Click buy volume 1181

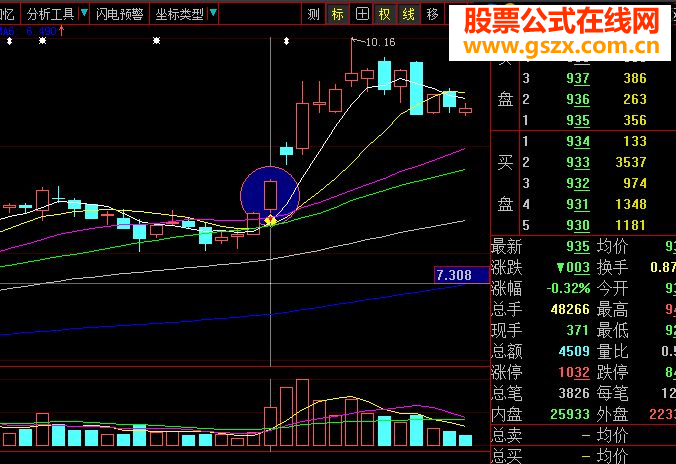631,225
